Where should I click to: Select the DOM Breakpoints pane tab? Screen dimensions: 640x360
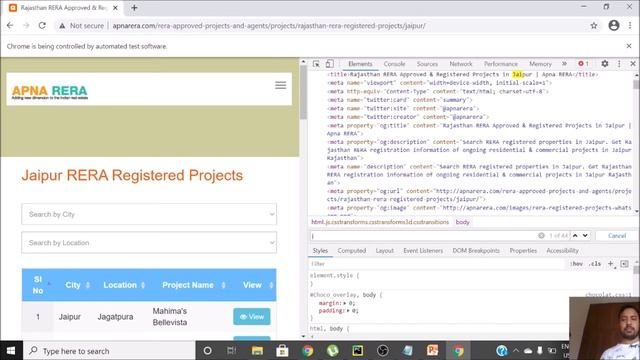click(x=476, y=251)
